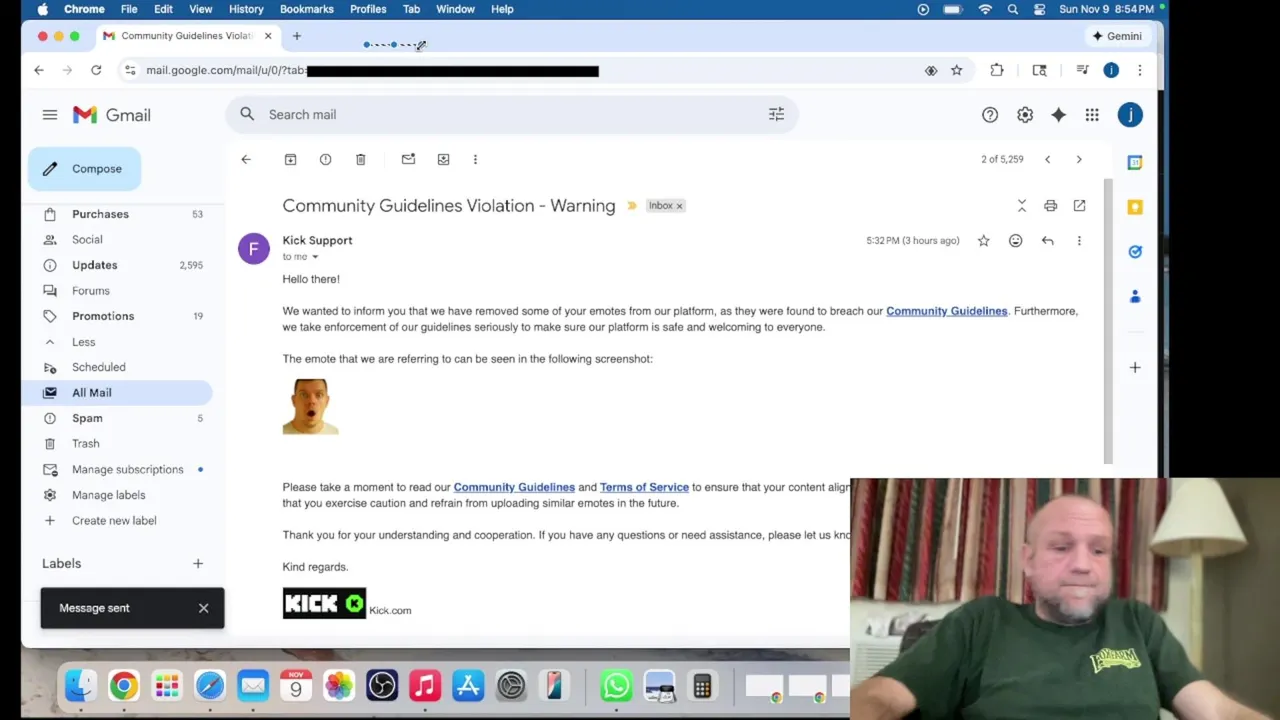Click the emote screenshot image
This screenshot has height=720, width=1280.
(310, 406)
